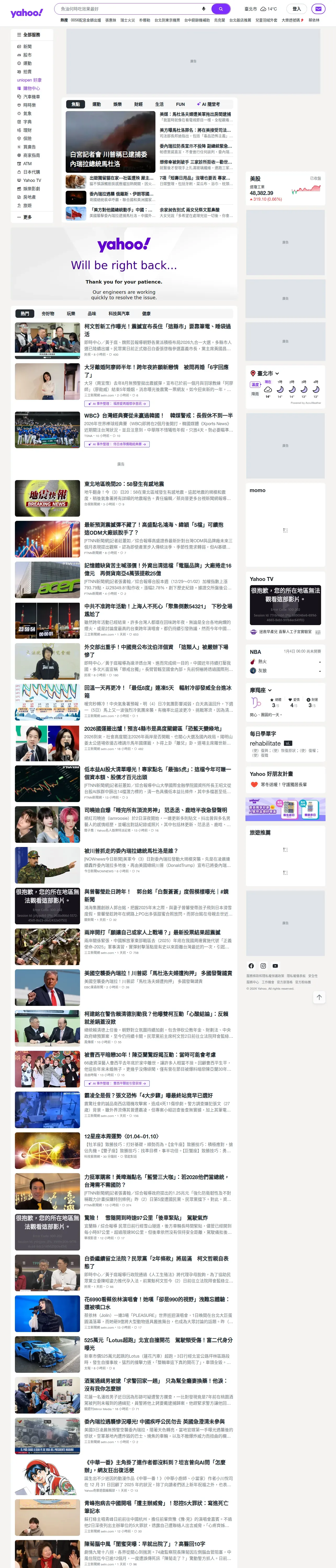Open 氣象 in the left sidebar

(24, 113)
